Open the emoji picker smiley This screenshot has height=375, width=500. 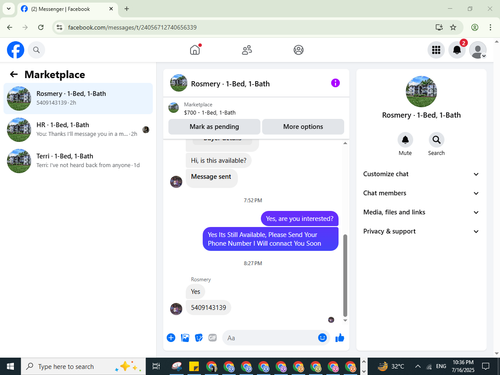pos(322,338)
